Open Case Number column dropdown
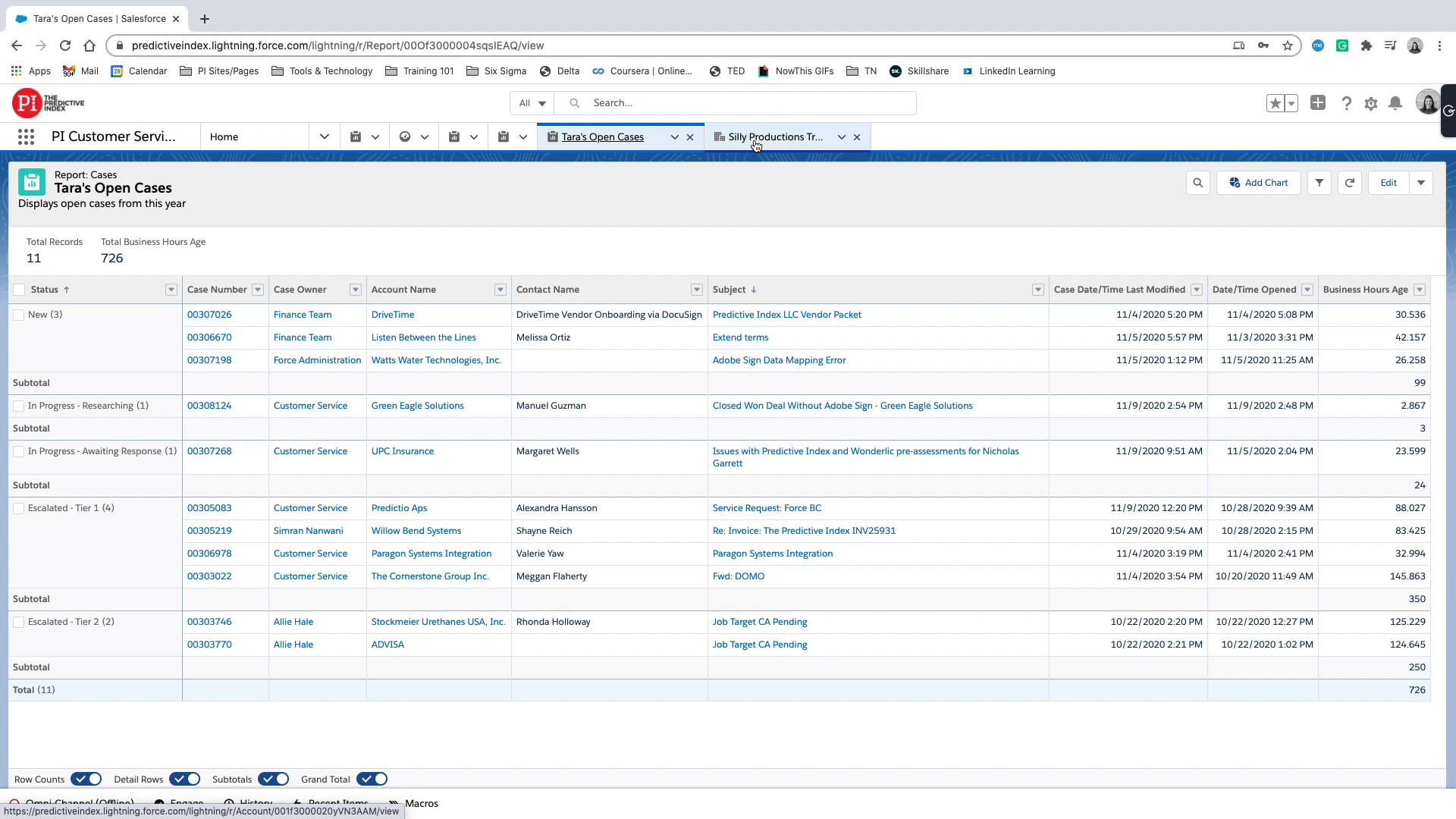Viewport: 1456px width, 819px height. click(258, 290)
